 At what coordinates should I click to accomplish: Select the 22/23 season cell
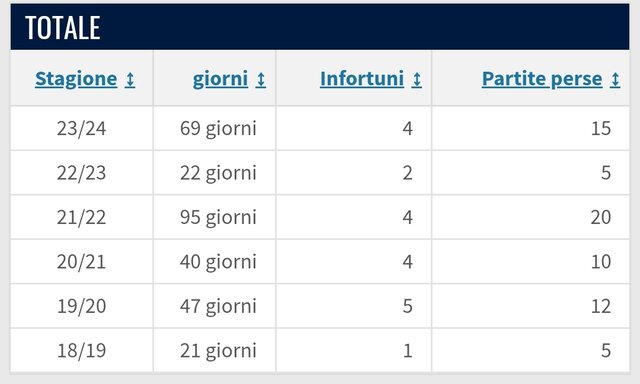click(82, 173)
